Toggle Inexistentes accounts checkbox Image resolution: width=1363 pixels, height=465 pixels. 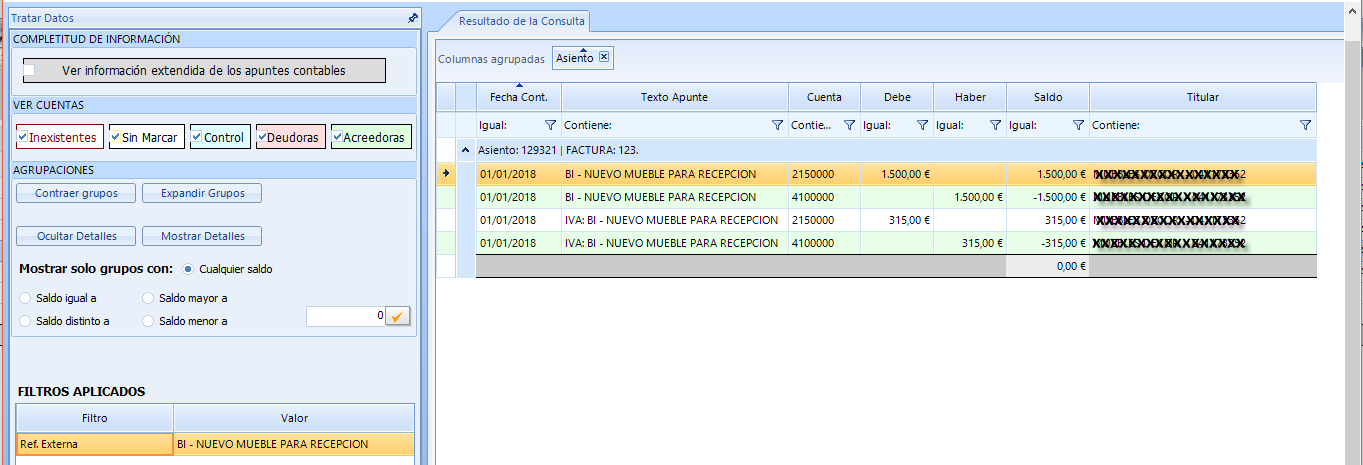[23, 137]
